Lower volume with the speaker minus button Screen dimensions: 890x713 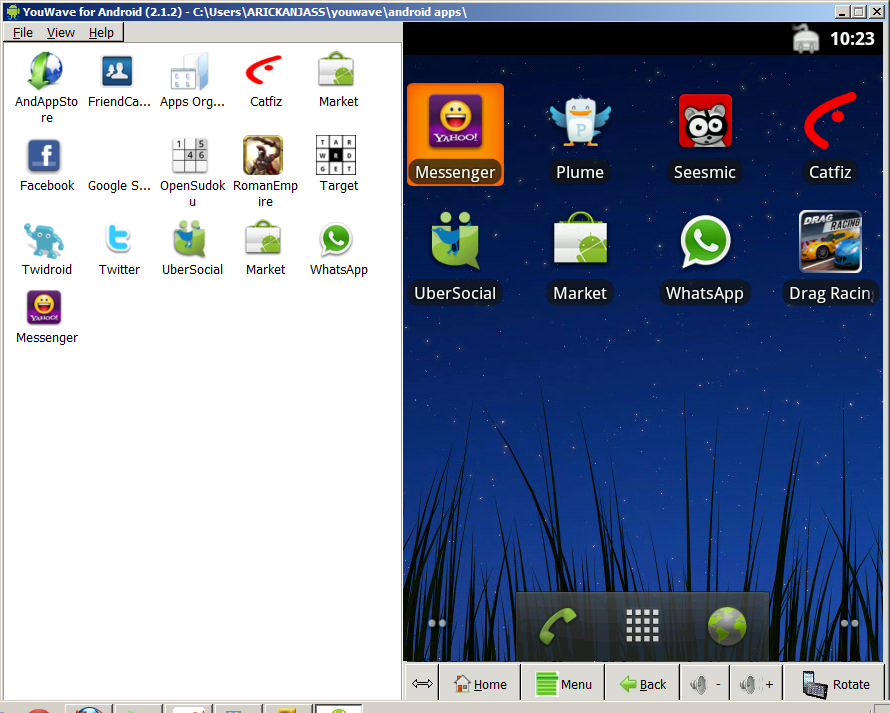[705, 684]
